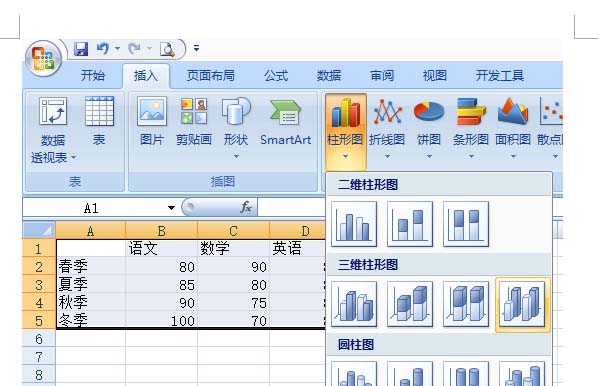610x386 pixels.
Task: Click the Office button orb
Action: tap(43, 58)
